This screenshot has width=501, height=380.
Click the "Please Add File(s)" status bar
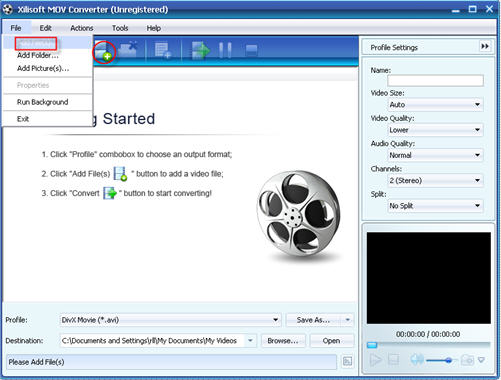171,362
